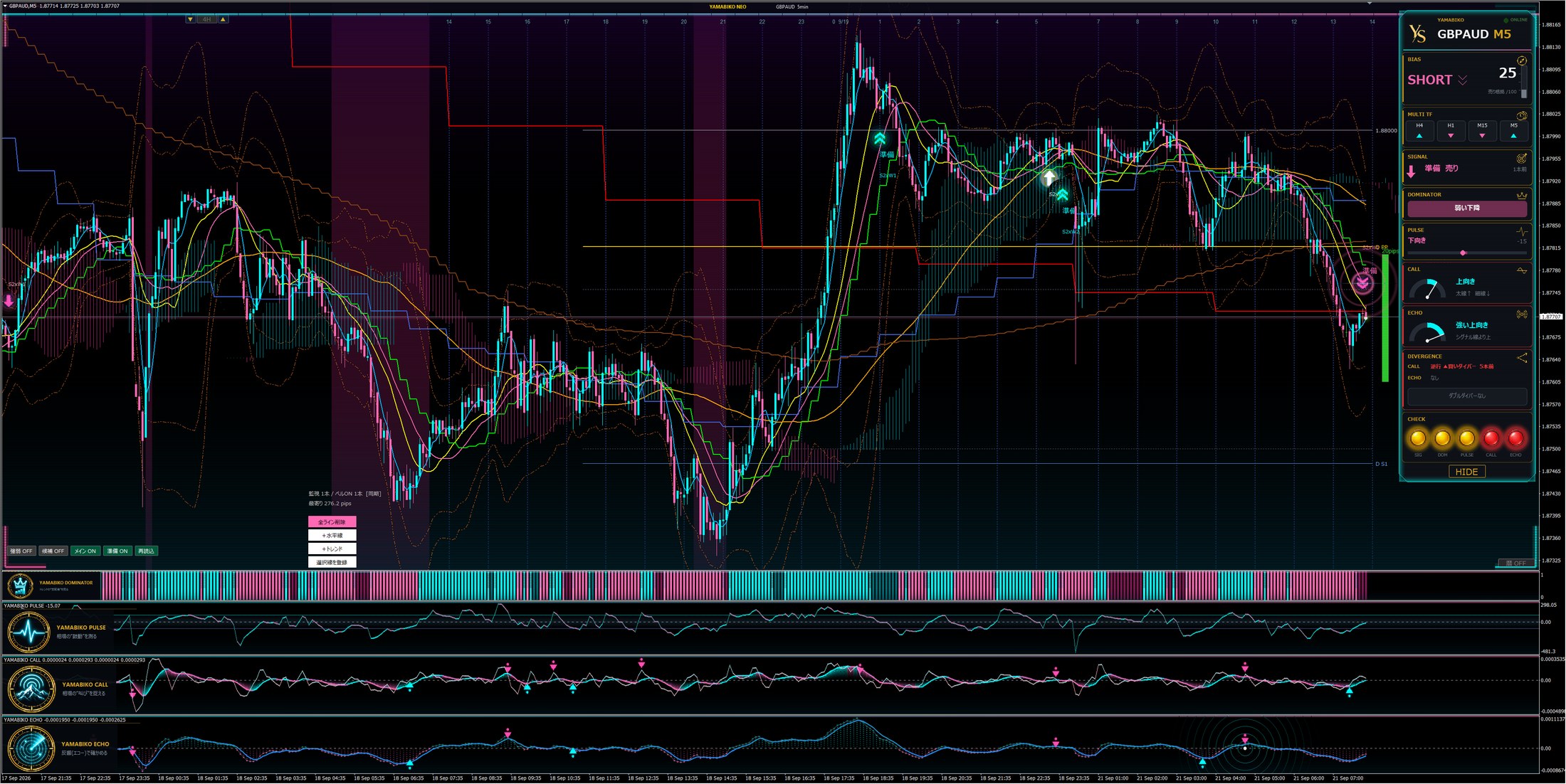This screenshot has height=784, width=1566.
Task: Click the pink down arrow in SIGNAL section
Action: click(1412, 171)
